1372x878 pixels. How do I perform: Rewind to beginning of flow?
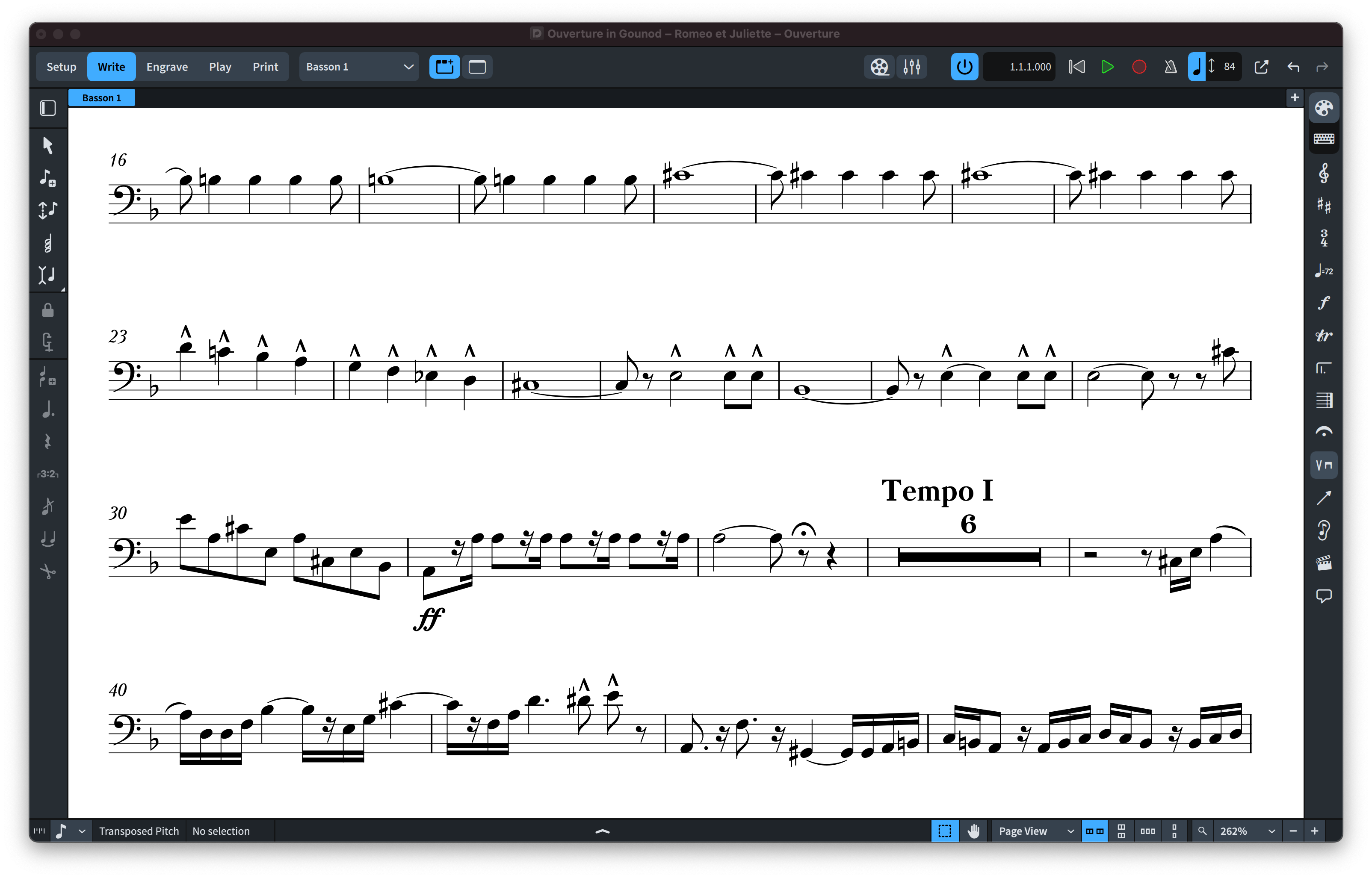[1076, 67]
